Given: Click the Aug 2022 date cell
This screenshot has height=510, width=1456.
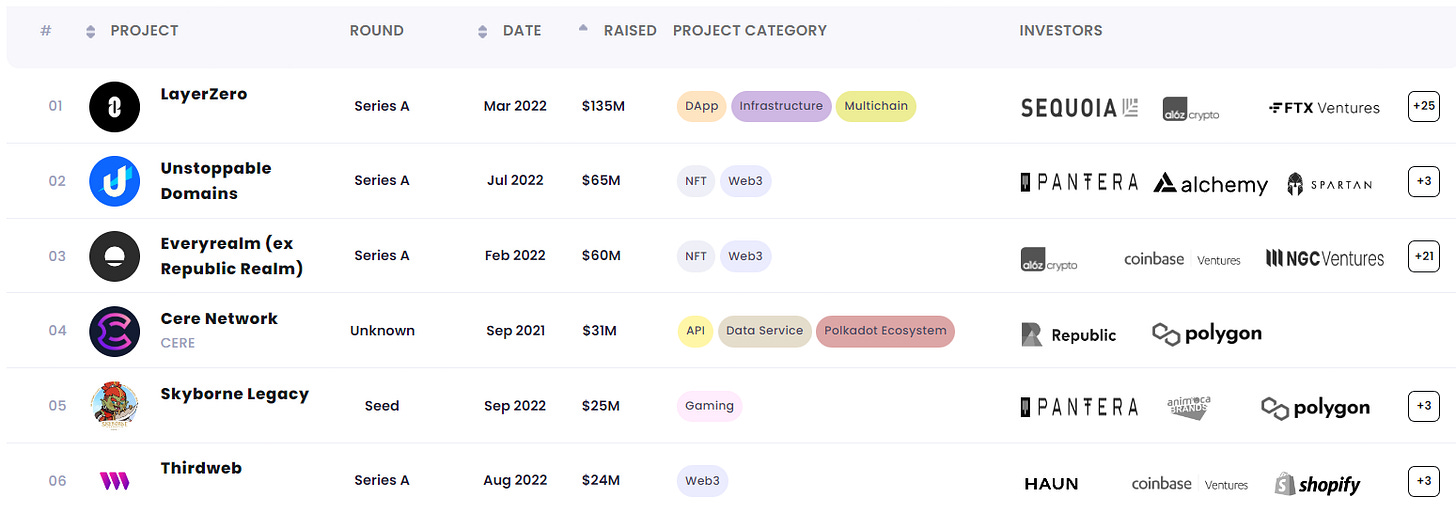Looking at the screenshot, I should click(x=515, y=481).
